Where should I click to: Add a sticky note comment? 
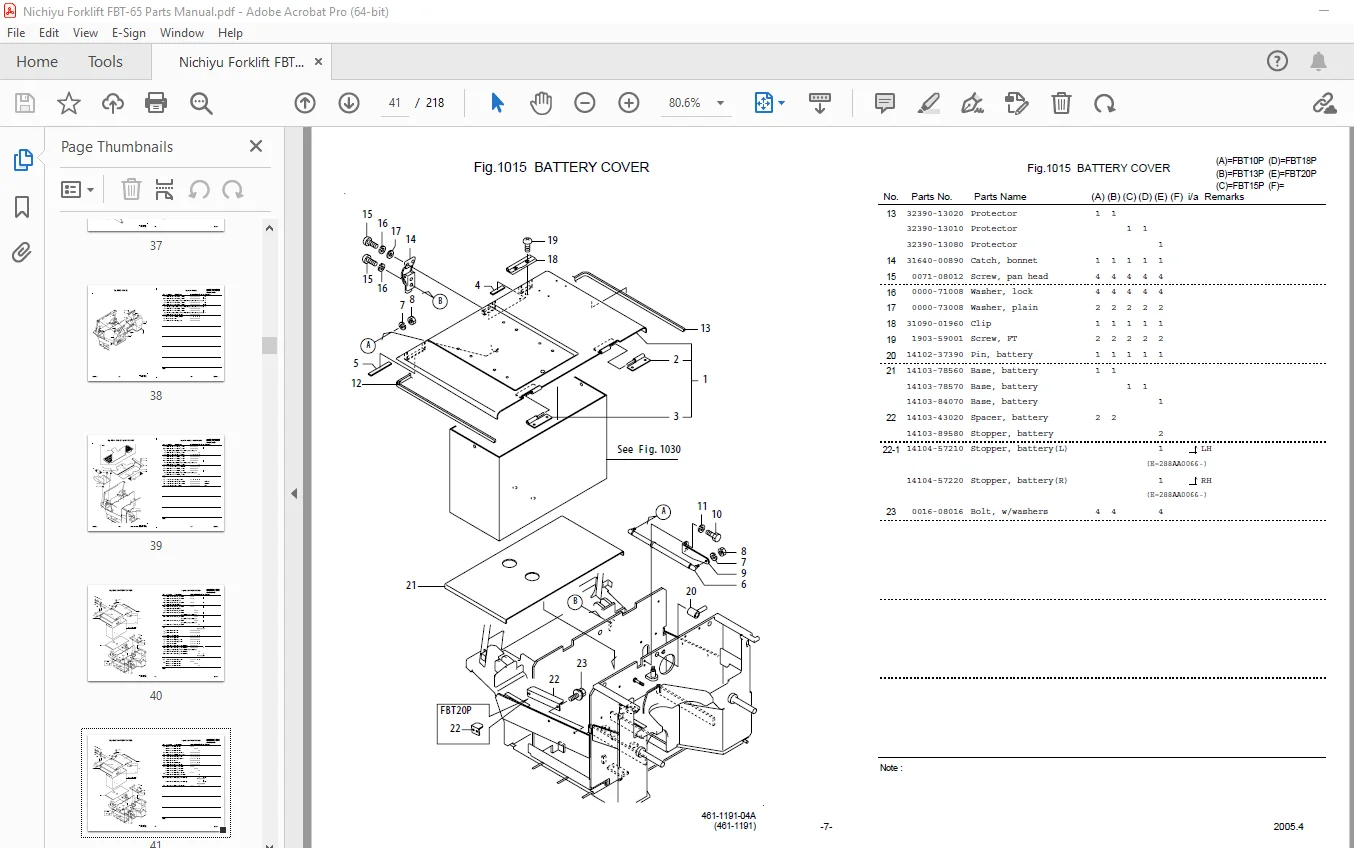tap(885, 103)
